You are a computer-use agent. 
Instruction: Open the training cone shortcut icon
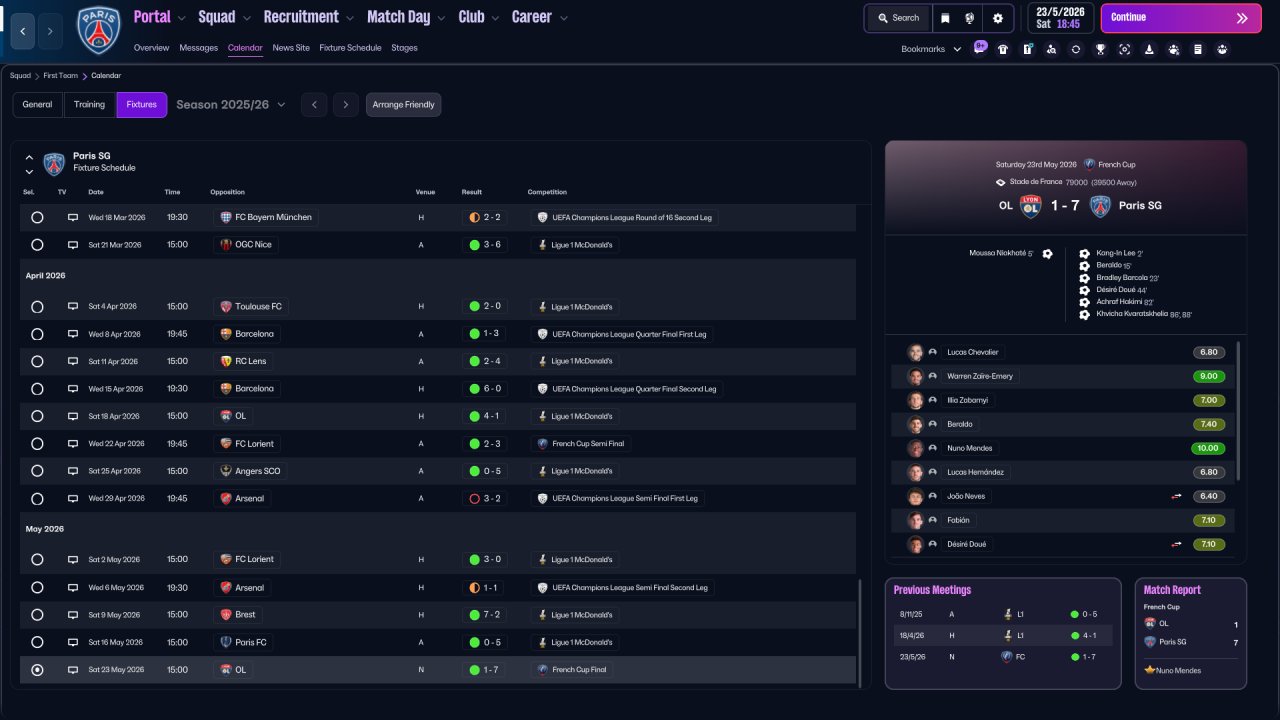coord(1149,49)
